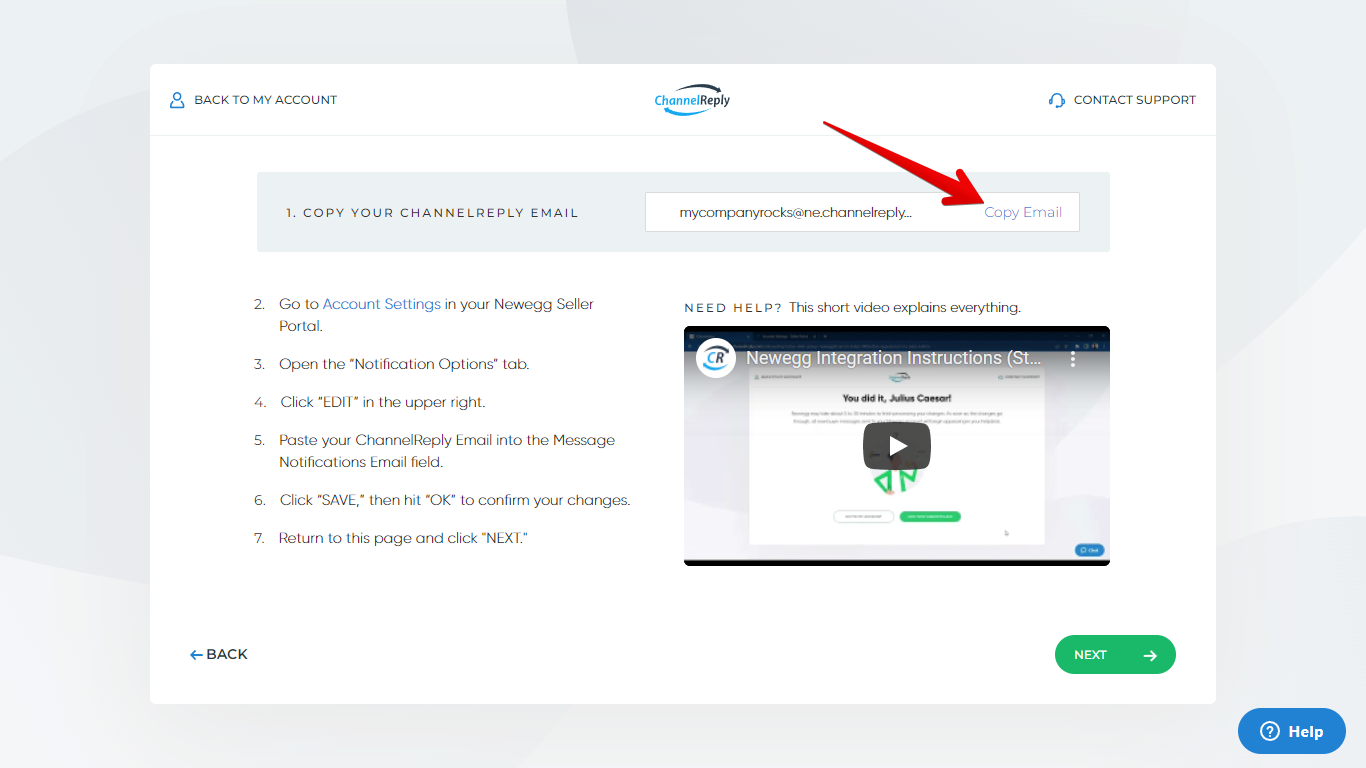Click the "NEED HELP?" label text

(733, 308)
